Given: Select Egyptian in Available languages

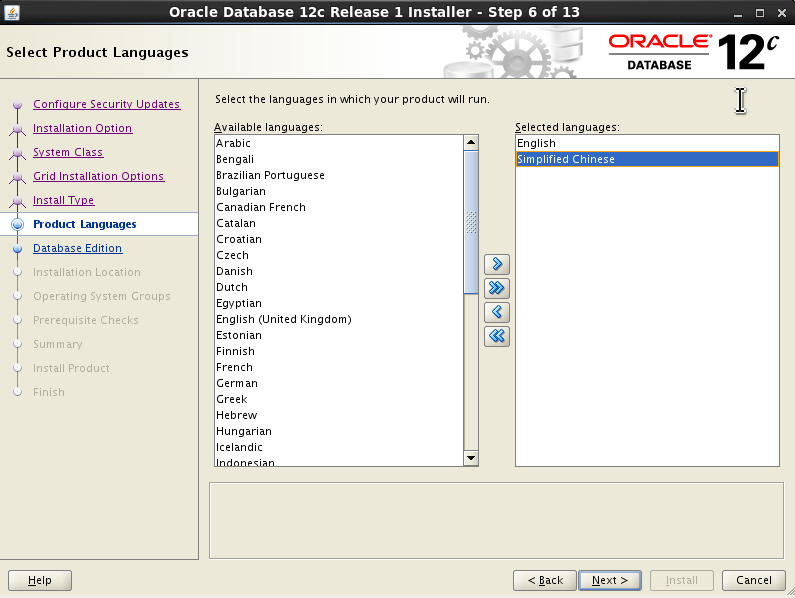Looking at the screenshot, I should [339, 303].
